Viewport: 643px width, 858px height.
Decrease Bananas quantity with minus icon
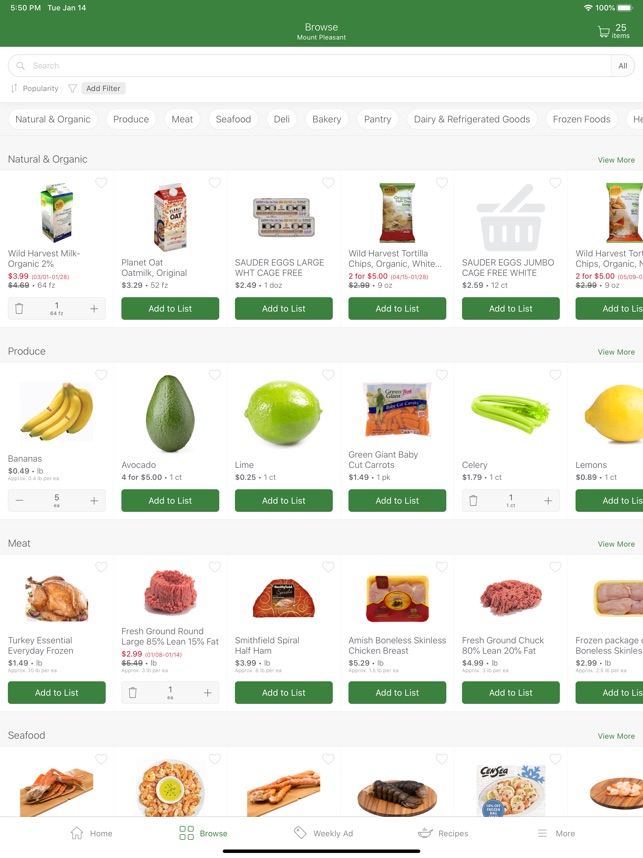pyautogui.click(x=19, y=501)
